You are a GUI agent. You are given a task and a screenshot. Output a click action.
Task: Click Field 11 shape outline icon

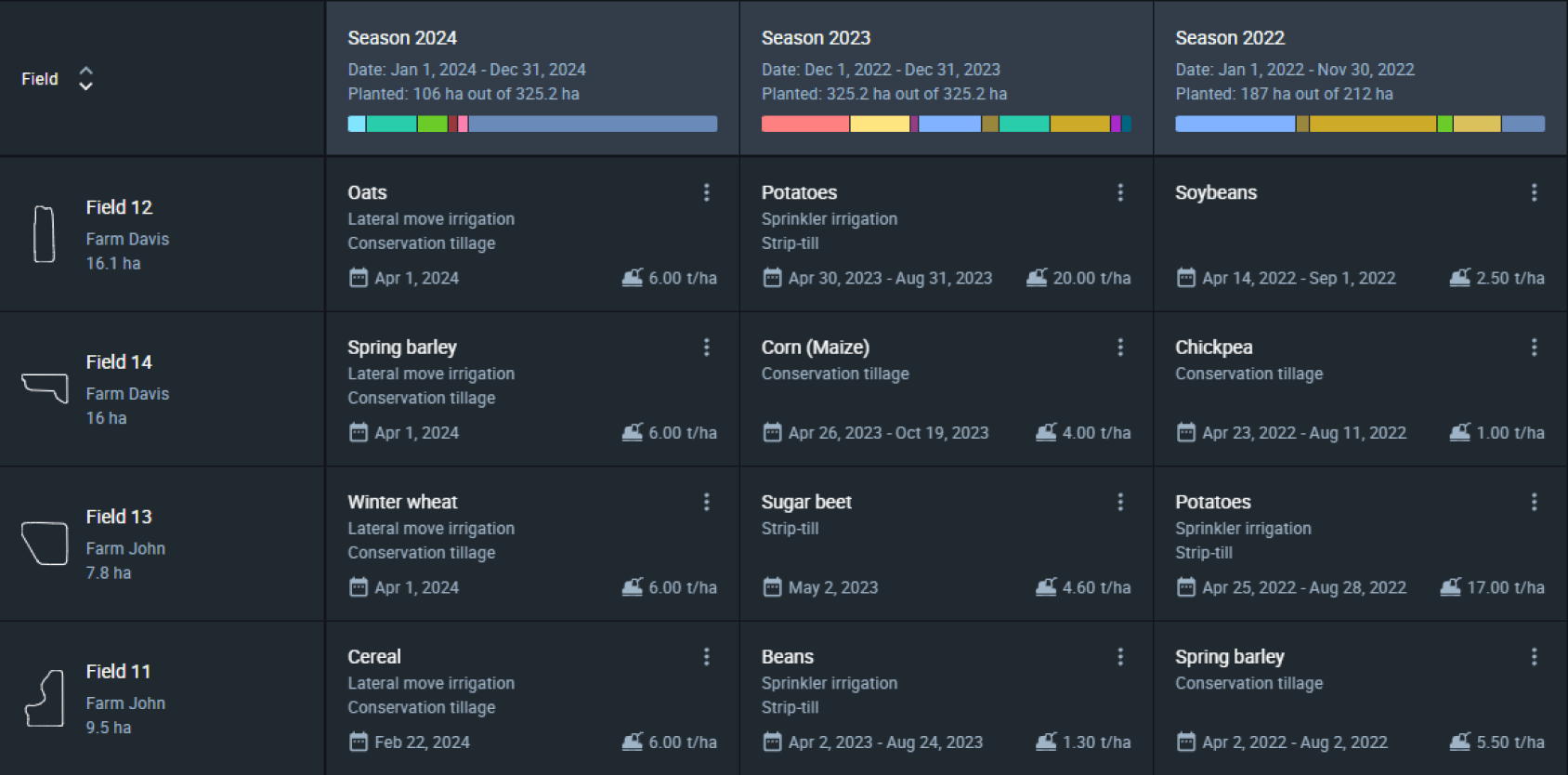pos(45,698)
